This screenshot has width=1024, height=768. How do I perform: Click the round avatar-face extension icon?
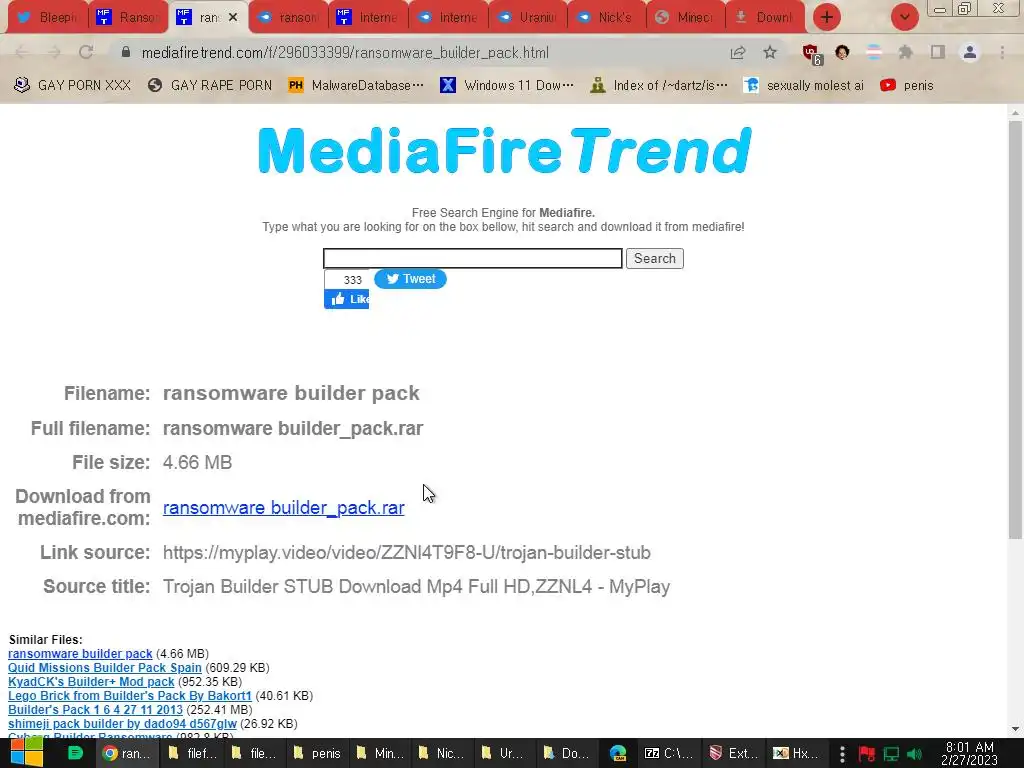(x=842, y=52)
